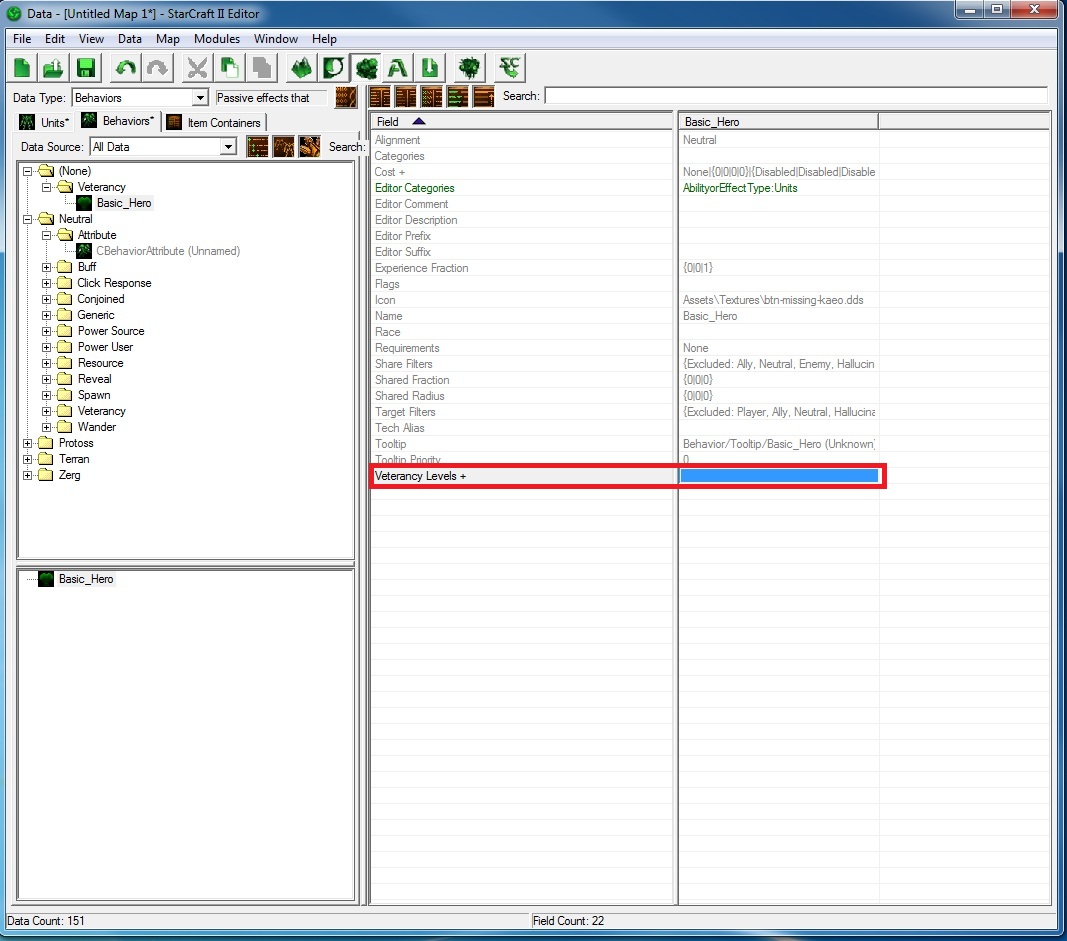This screenshot has width=1067, height=941.
Task: Click the Copy icon in the toolbar
Action: (229, 67)
